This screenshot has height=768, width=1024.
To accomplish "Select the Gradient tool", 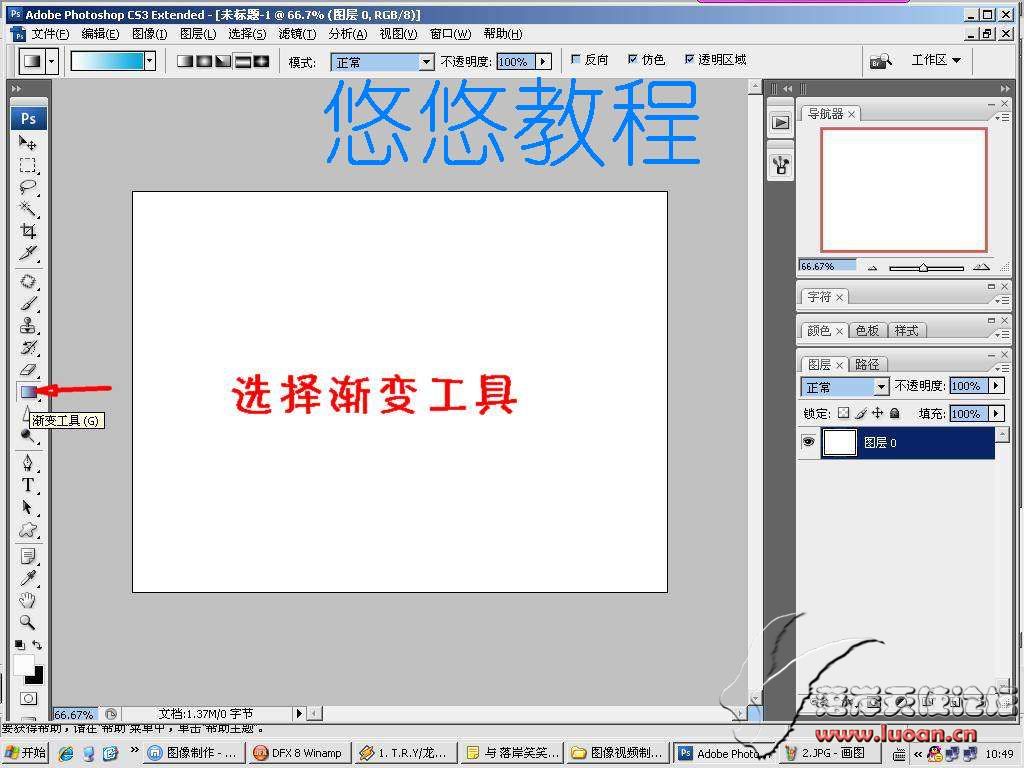I will [x=28, y=392].
